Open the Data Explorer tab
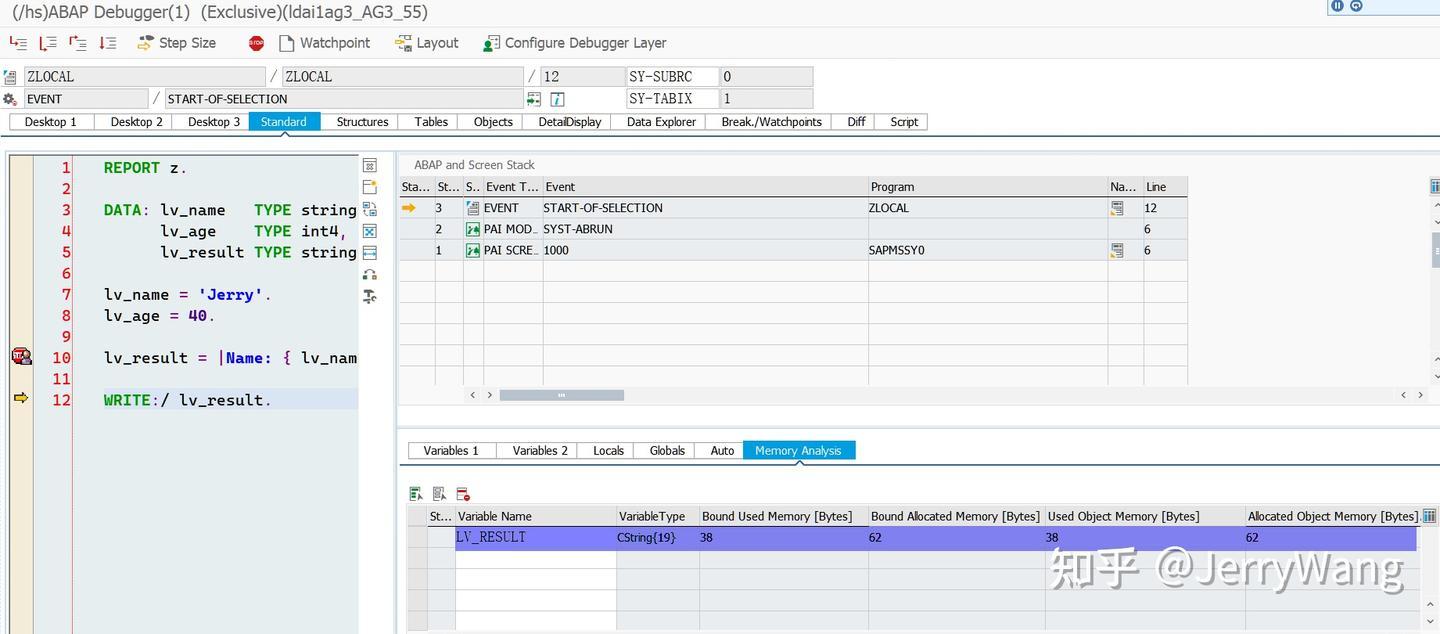Screen dimensions: 1440x634 [661, 122]
